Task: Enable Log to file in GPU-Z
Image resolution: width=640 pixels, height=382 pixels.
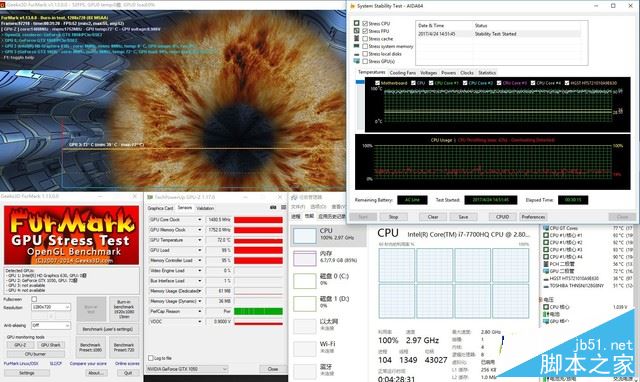Action: point(151,358)
